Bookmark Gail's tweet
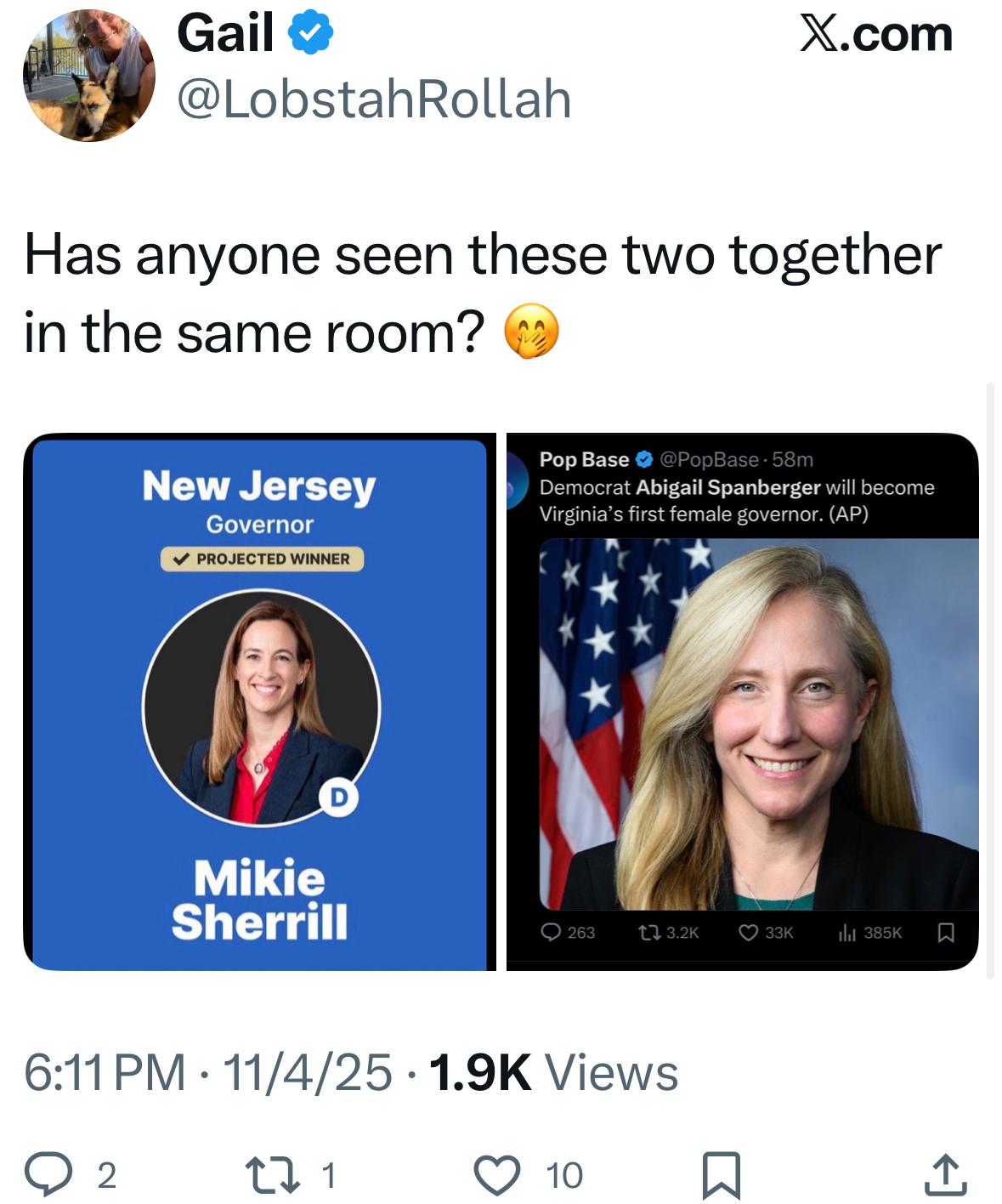1002x1204 pixels. [x=721, y=1174]
